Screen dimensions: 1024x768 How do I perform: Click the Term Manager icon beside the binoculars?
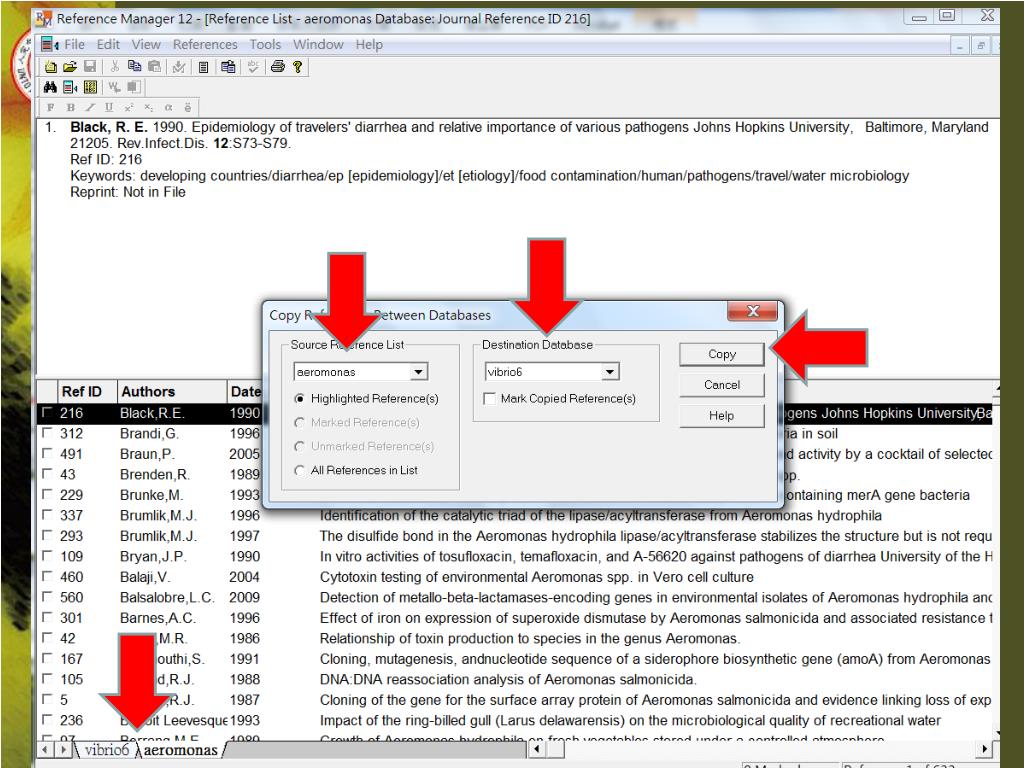pos(70,87)
